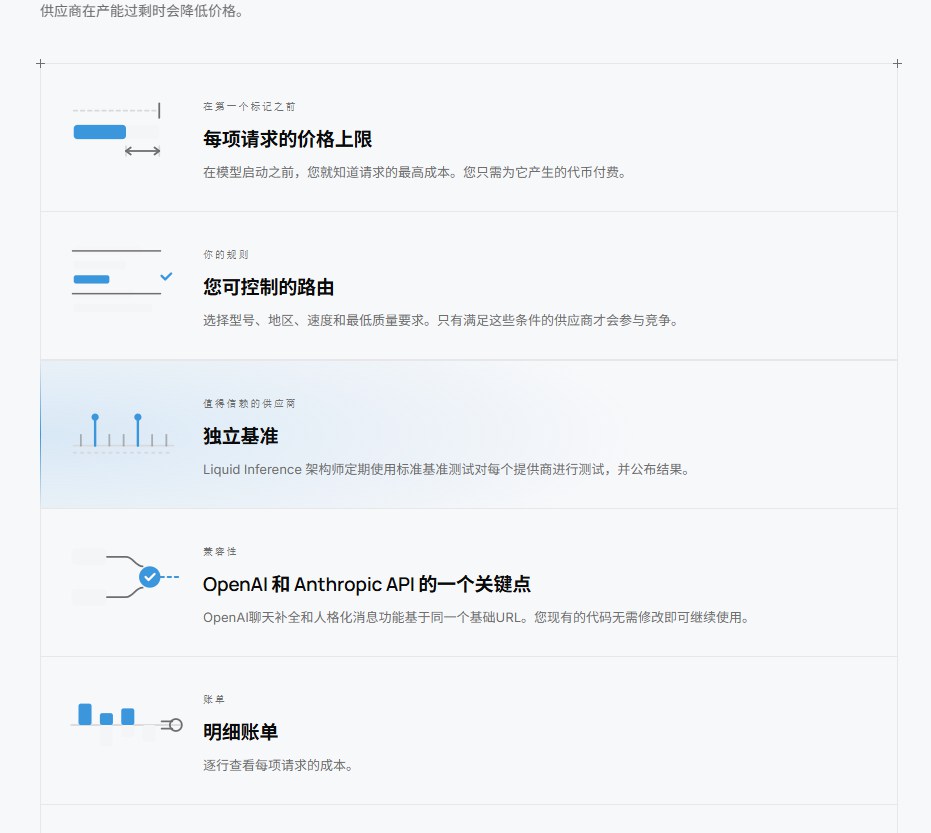
Task: Click the price cap bar icon beside 每项请求的价格上限
Action: 116,129
